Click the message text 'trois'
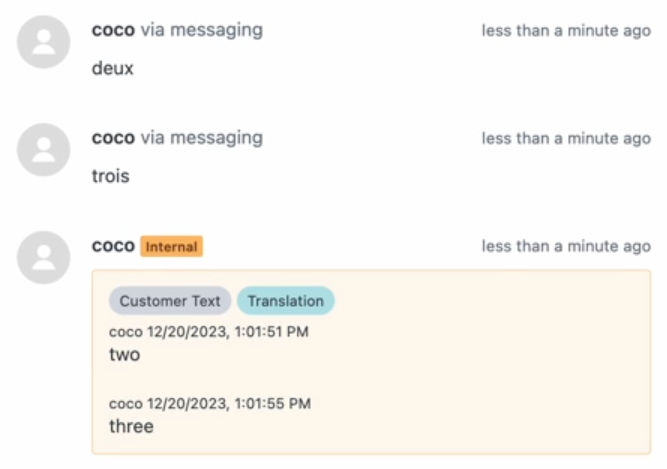Screen dimensions: 667x469 coord(111,176)
